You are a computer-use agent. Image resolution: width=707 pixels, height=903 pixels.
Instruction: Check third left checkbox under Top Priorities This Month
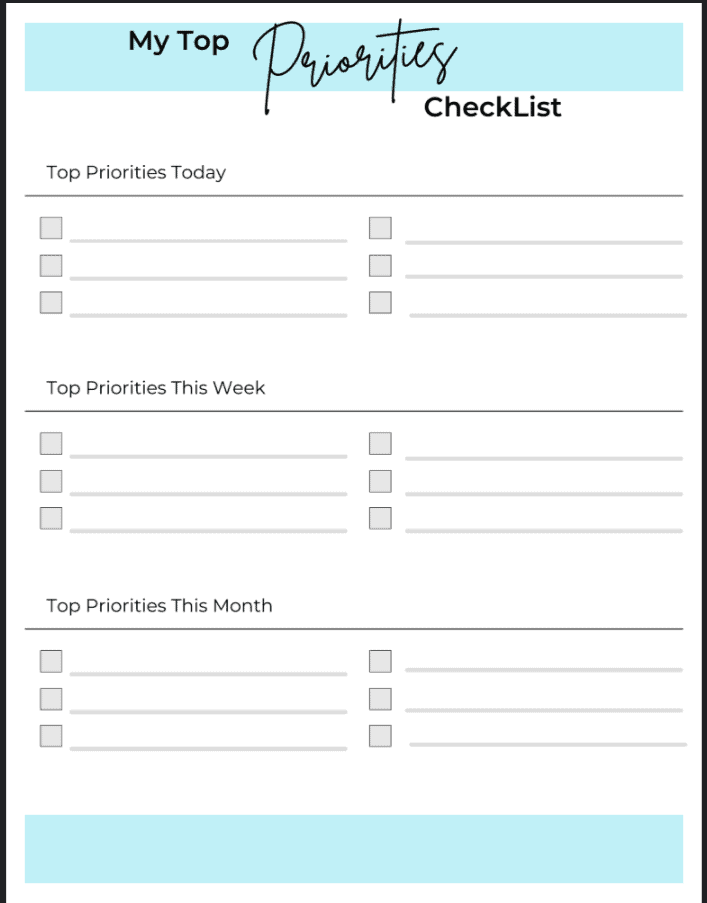(x=51, y=737)
